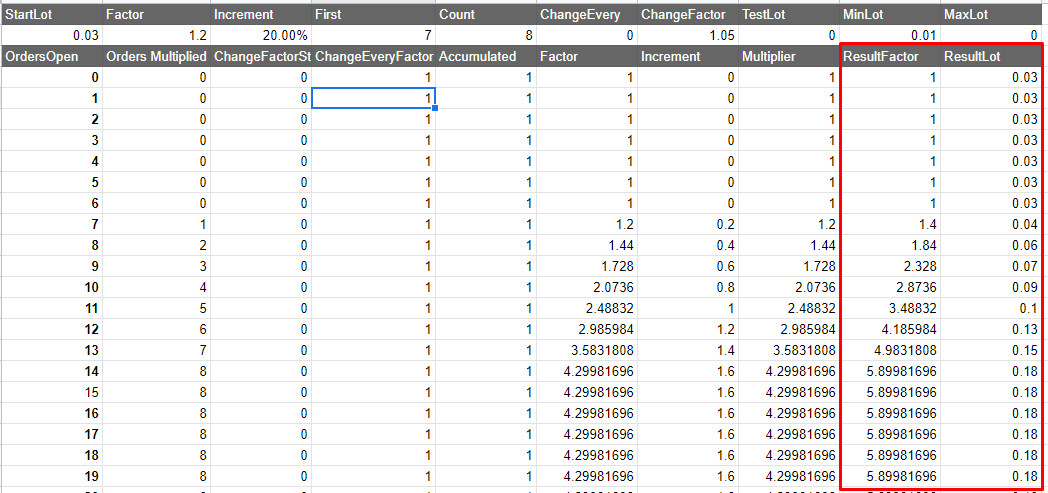Select the ResultLot value 0.07
Screen dimensions: 1048x493
point(993,267)
